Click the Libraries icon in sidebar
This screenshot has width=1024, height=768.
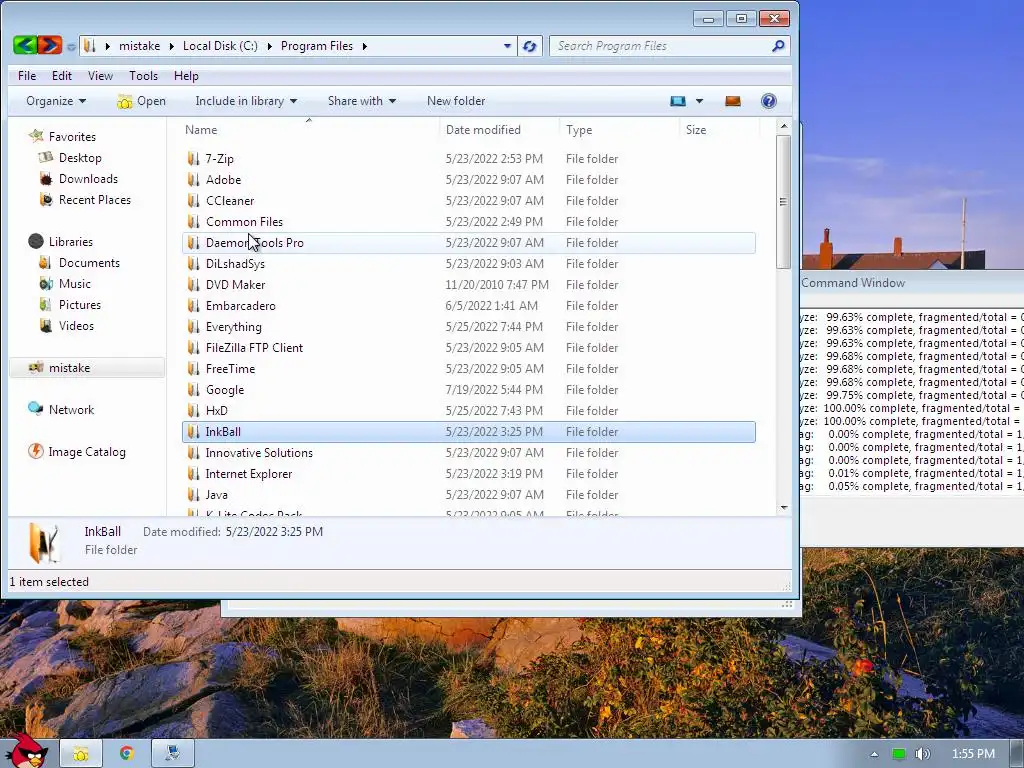pyautogui.click(x=36, y=241)
